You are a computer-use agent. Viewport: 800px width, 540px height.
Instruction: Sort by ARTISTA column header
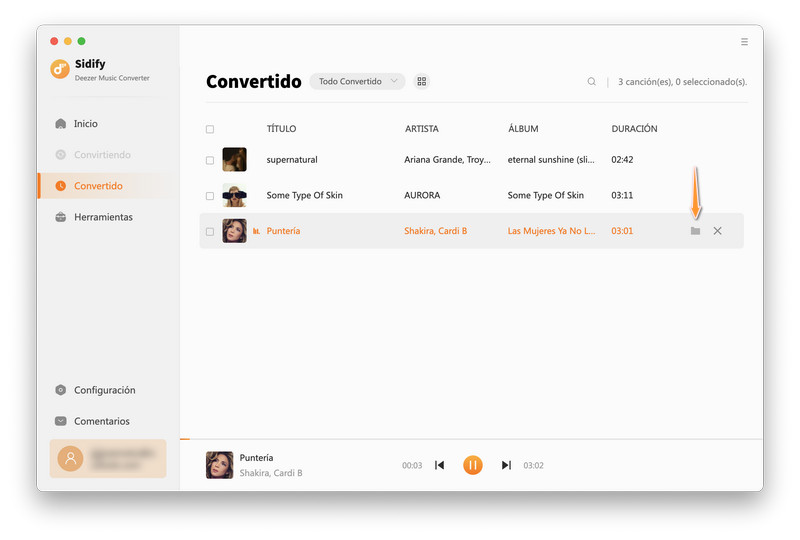(x=421, y=129)
